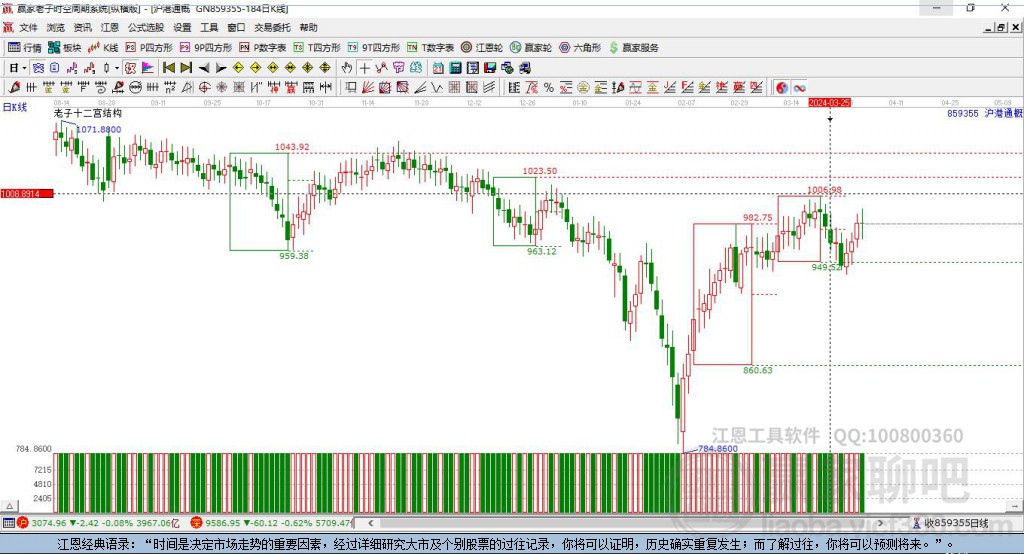Jump to last bar icon
This screenshot has height=554, width=1024.
186,68
